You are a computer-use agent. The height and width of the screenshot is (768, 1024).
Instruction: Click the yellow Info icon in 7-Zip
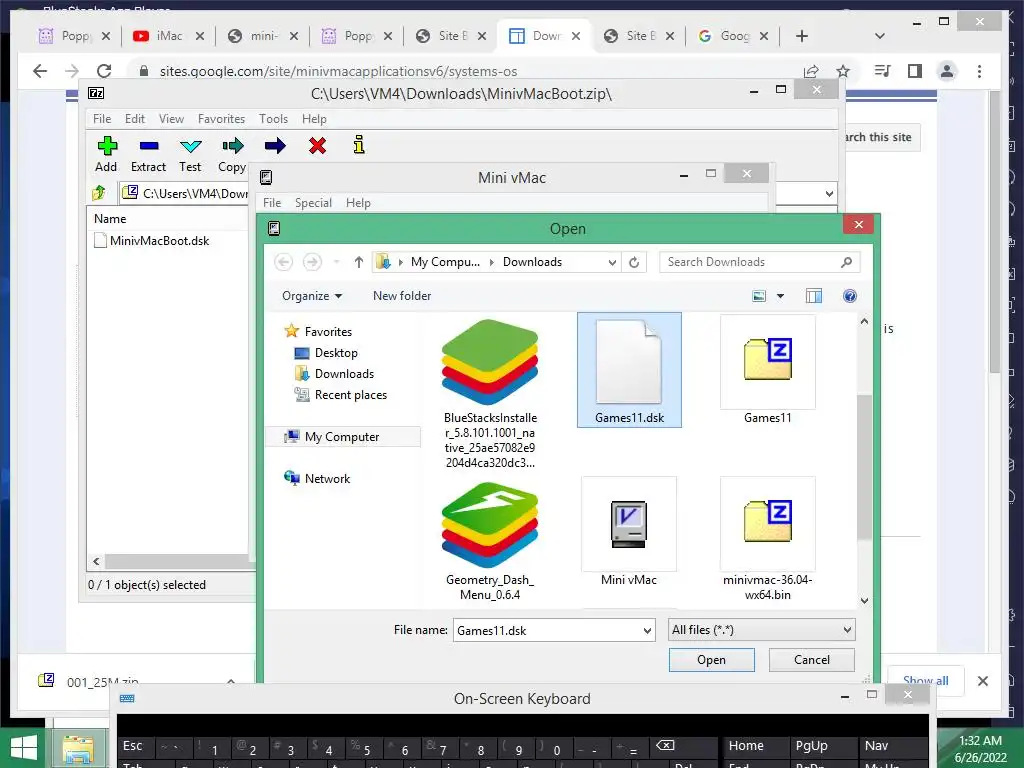[359, 145]
